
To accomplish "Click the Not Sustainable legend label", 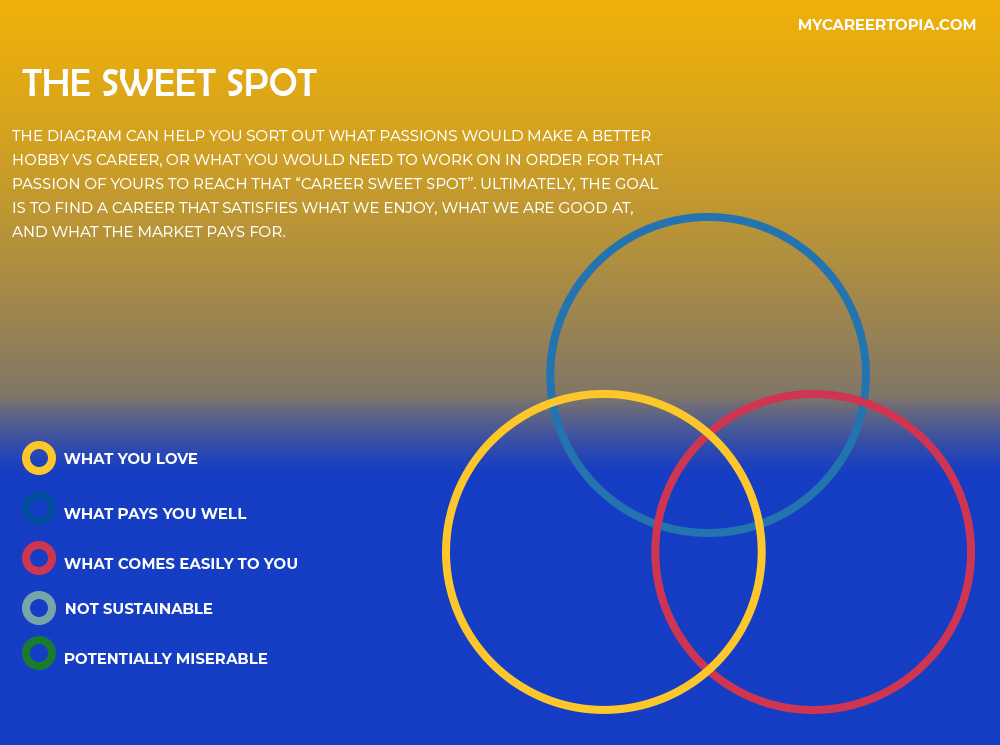I will pyautogui.click(x=139, y=609).
